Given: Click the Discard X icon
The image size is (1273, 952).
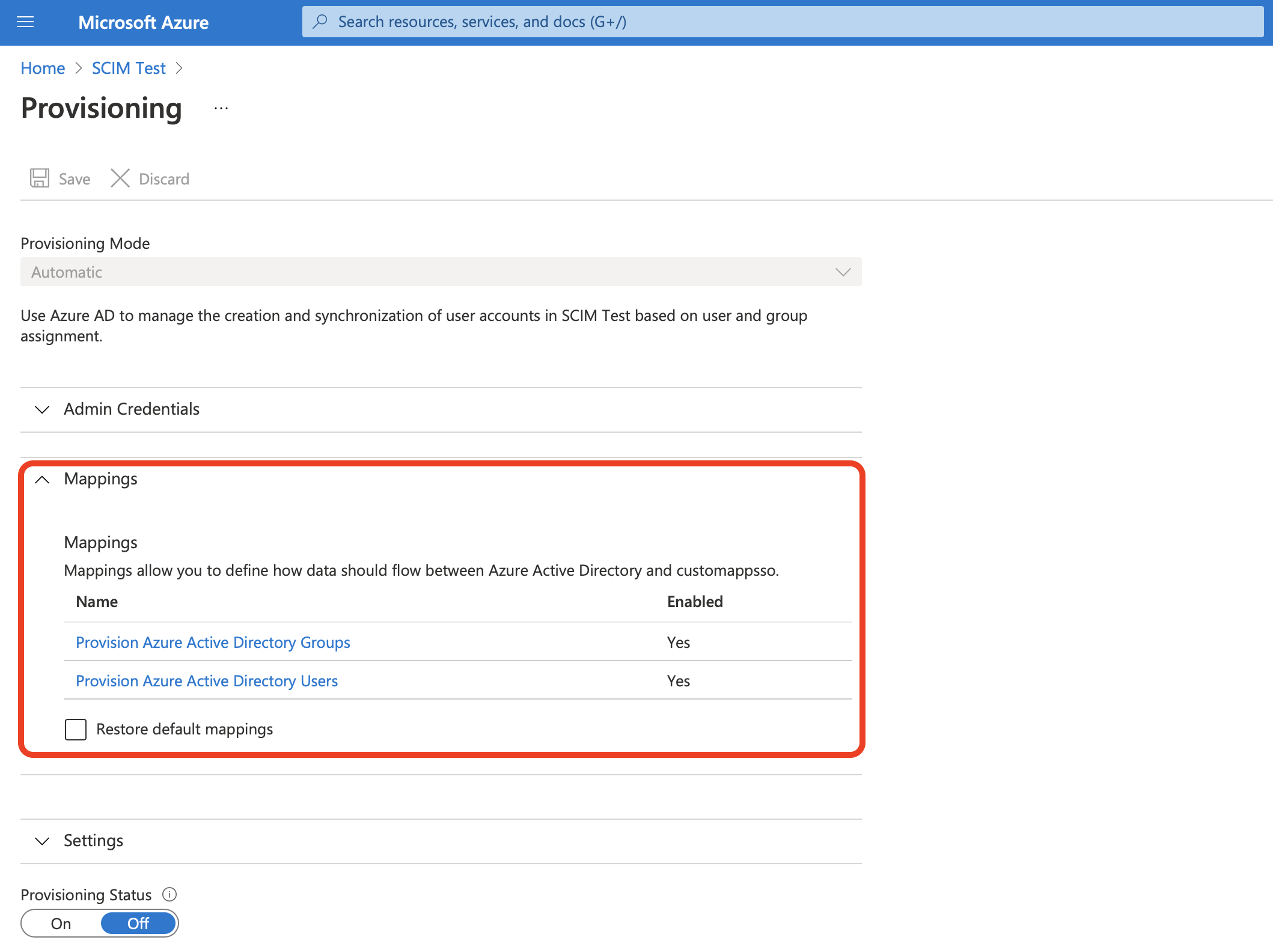Looking at the screenshot, I should [x=120, y=178].
